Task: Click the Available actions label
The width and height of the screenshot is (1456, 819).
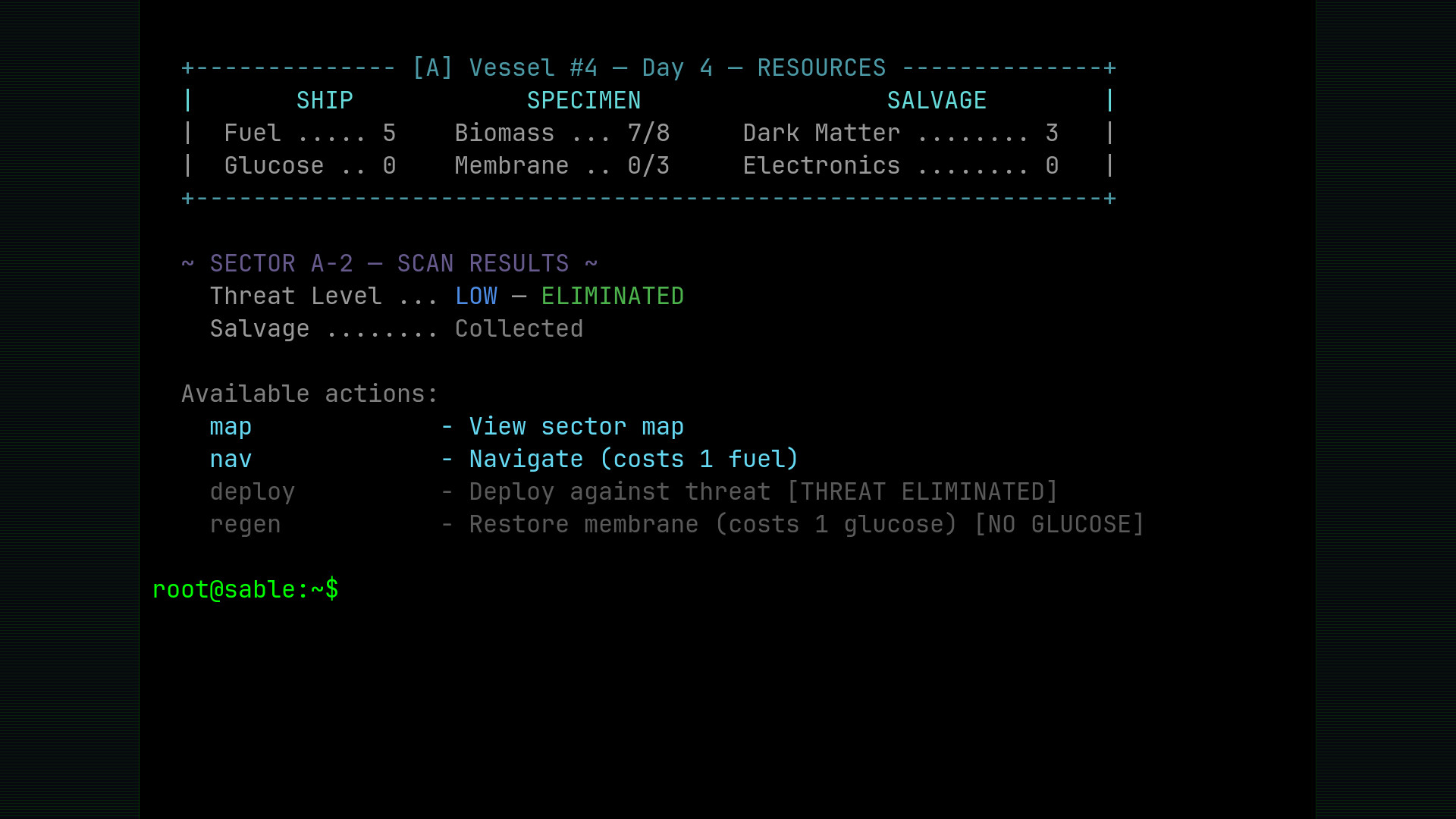Action: 309,393
